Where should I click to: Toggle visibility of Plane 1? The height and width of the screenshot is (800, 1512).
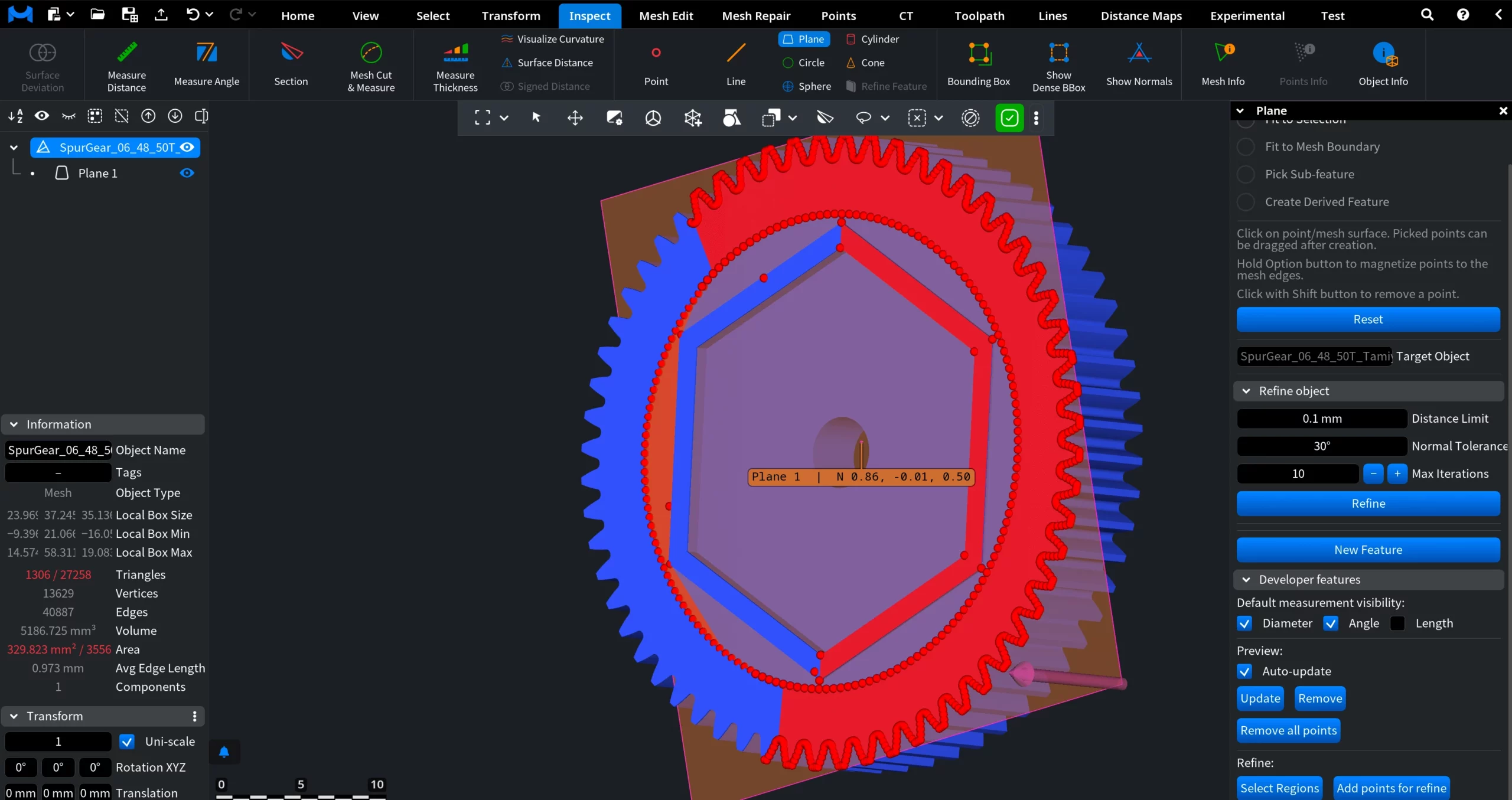187,172
